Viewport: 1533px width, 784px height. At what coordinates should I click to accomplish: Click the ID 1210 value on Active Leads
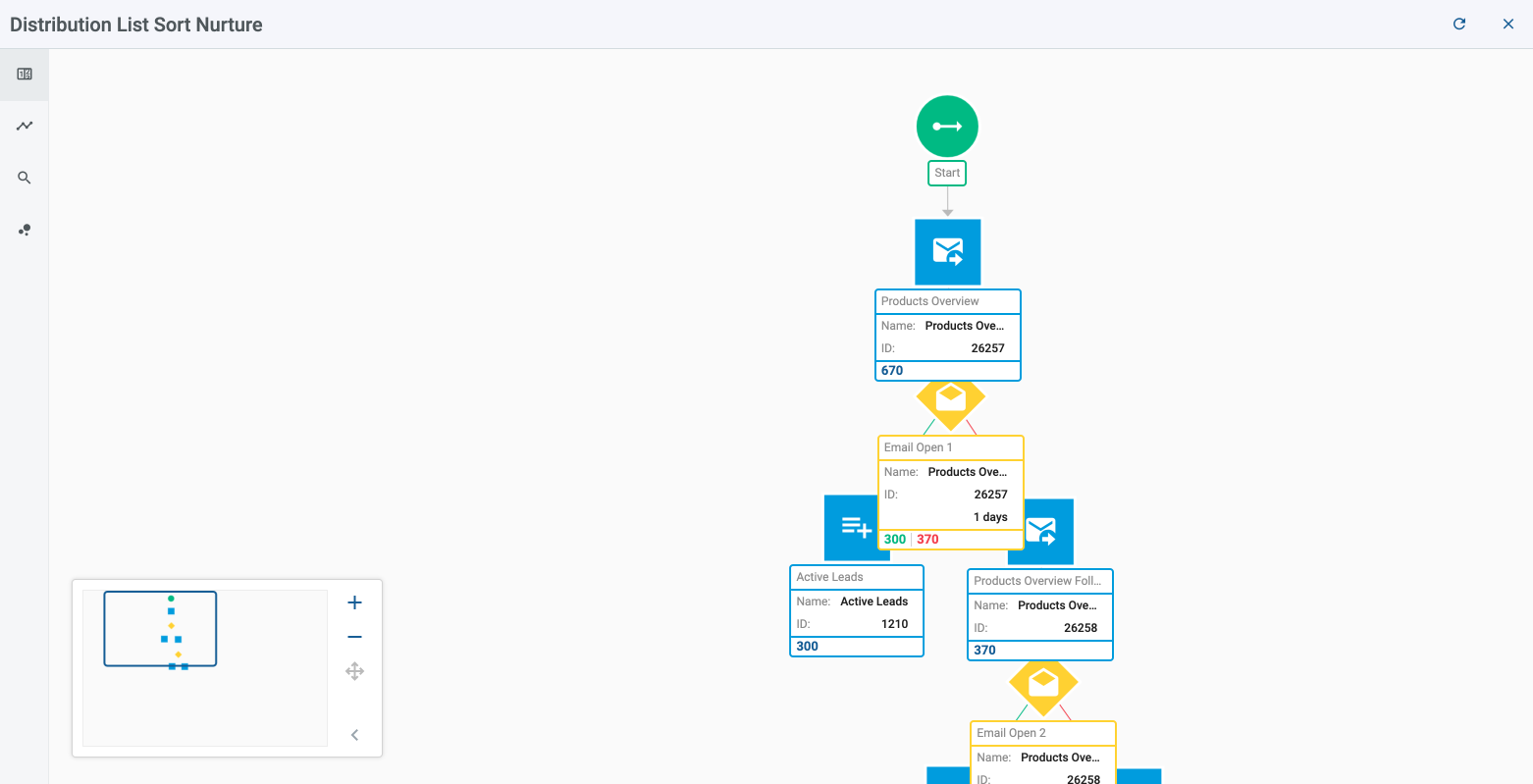click(894, 623)
